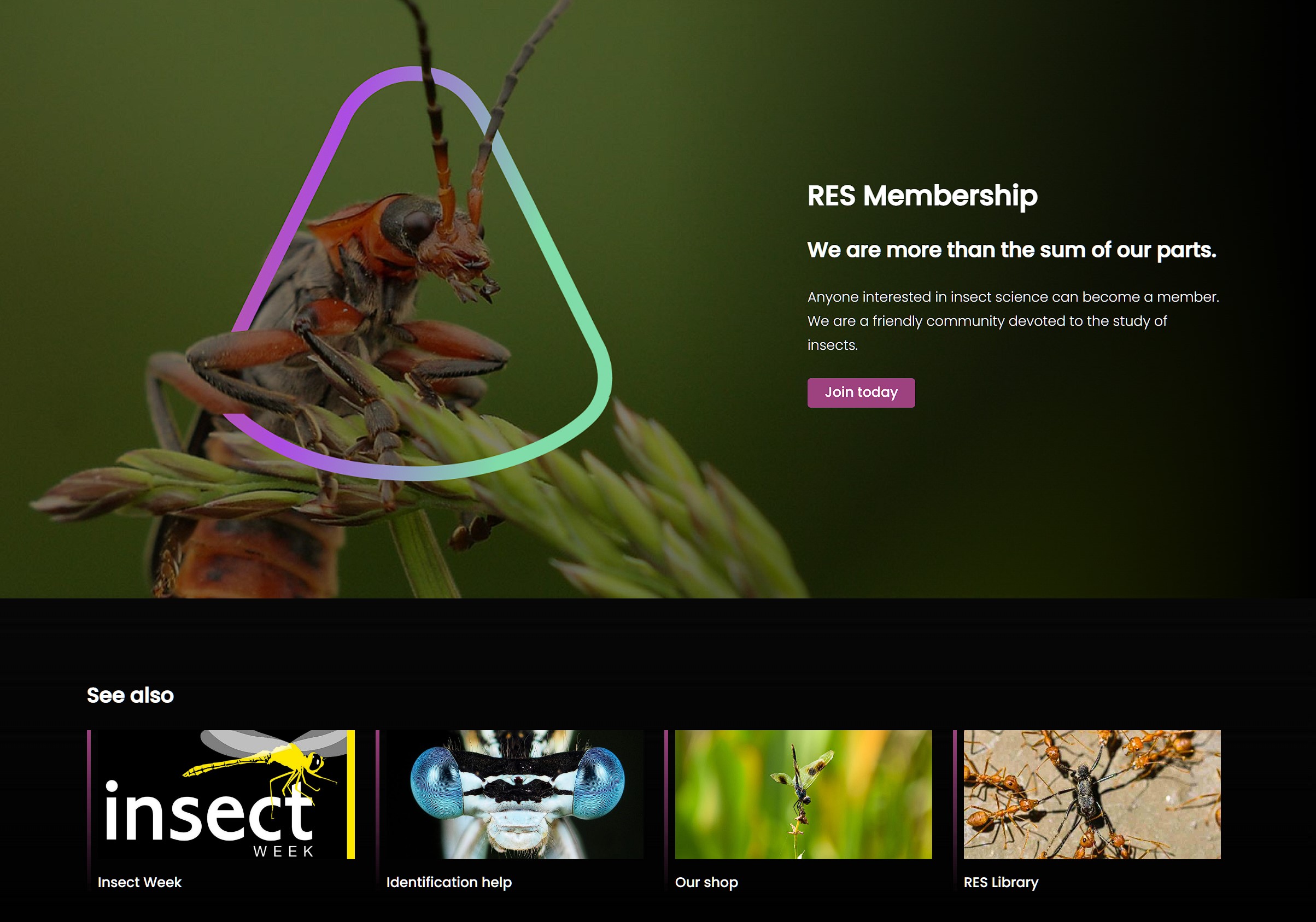The height and width of the screenshot is (922, 1316).
Task: Click the 'Anyone interested in insect science' paragraph
Action: tap(1013, 321)
